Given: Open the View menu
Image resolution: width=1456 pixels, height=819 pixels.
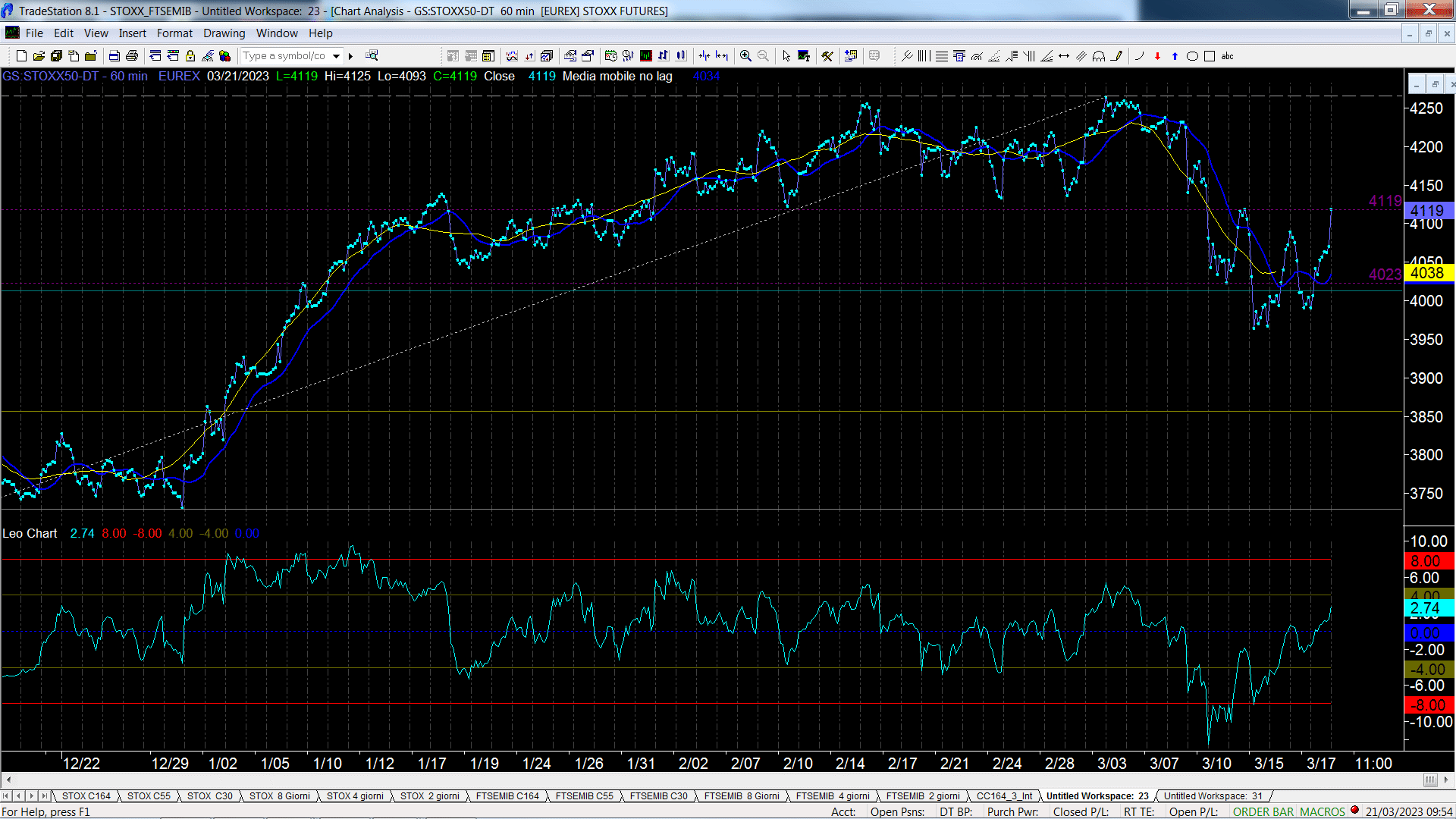Looking at the screenshot, I should click(x=96, y=33).
